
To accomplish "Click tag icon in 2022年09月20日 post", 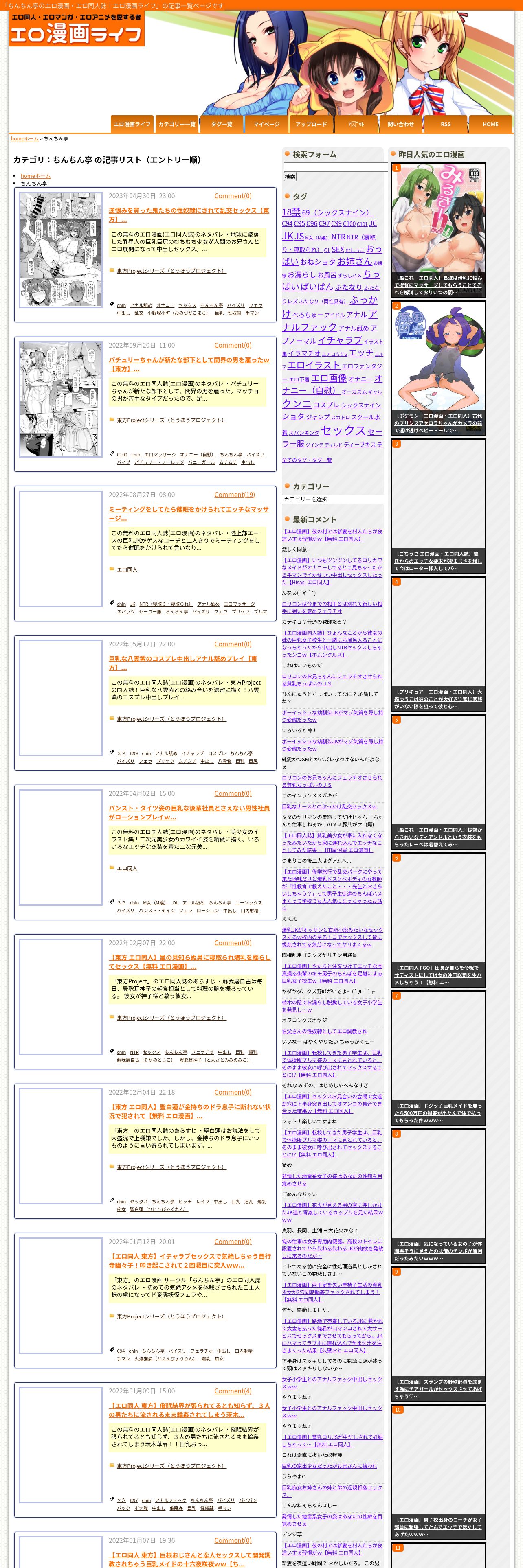I will tap(112, 453).
